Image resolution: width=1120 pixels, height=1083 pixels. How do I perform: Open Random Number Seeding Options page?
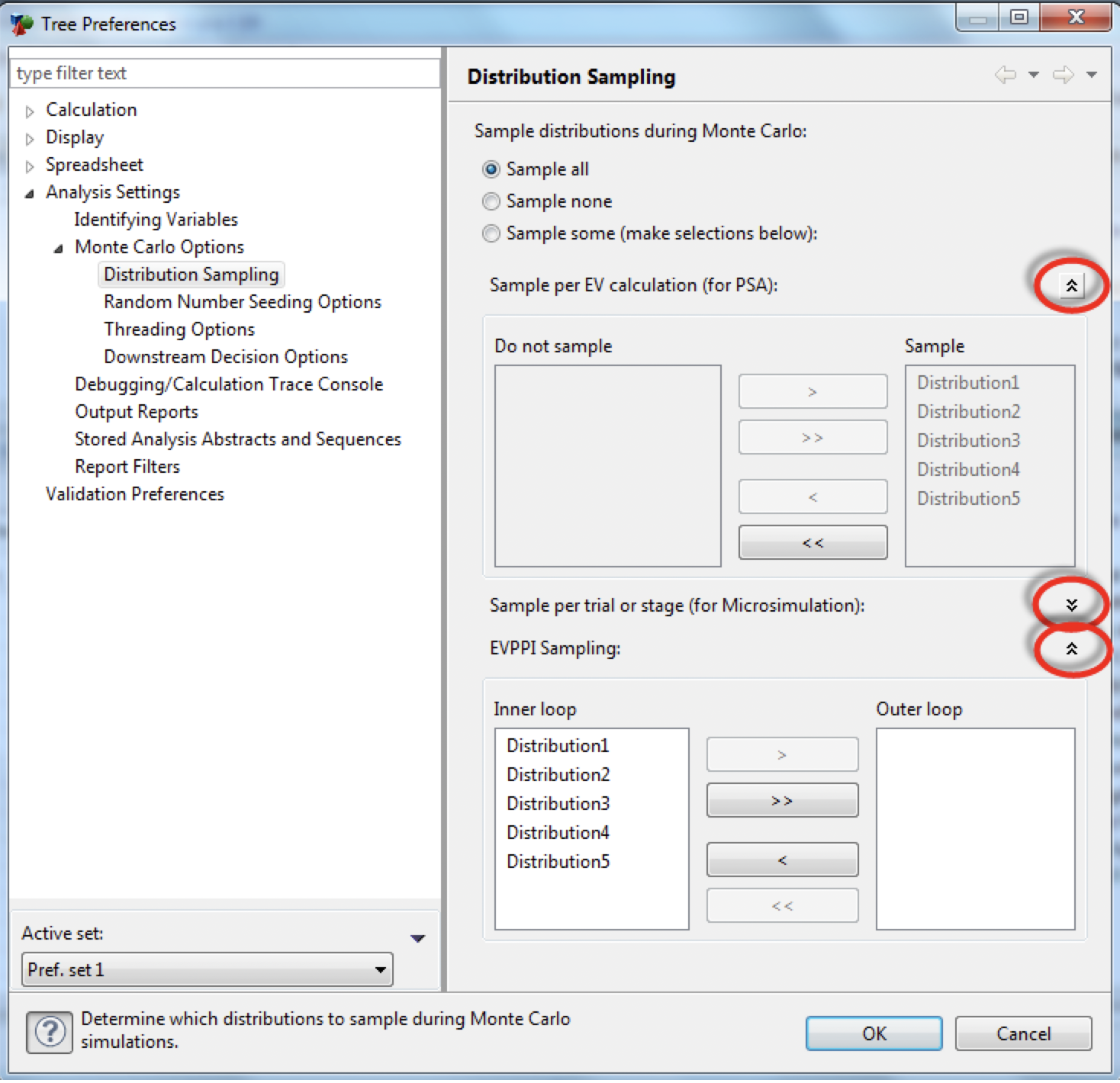(243, 302)
